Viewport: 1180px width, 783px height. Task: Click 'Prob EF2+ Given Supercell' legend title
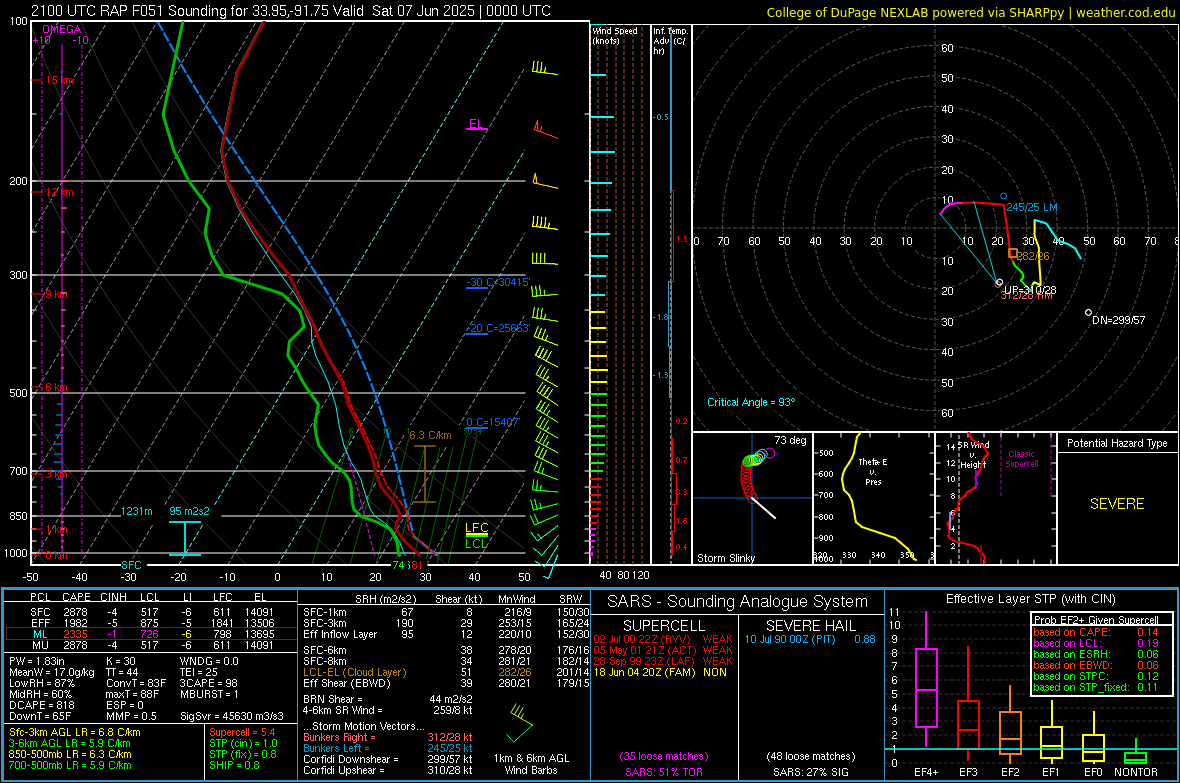point(1096,620)
